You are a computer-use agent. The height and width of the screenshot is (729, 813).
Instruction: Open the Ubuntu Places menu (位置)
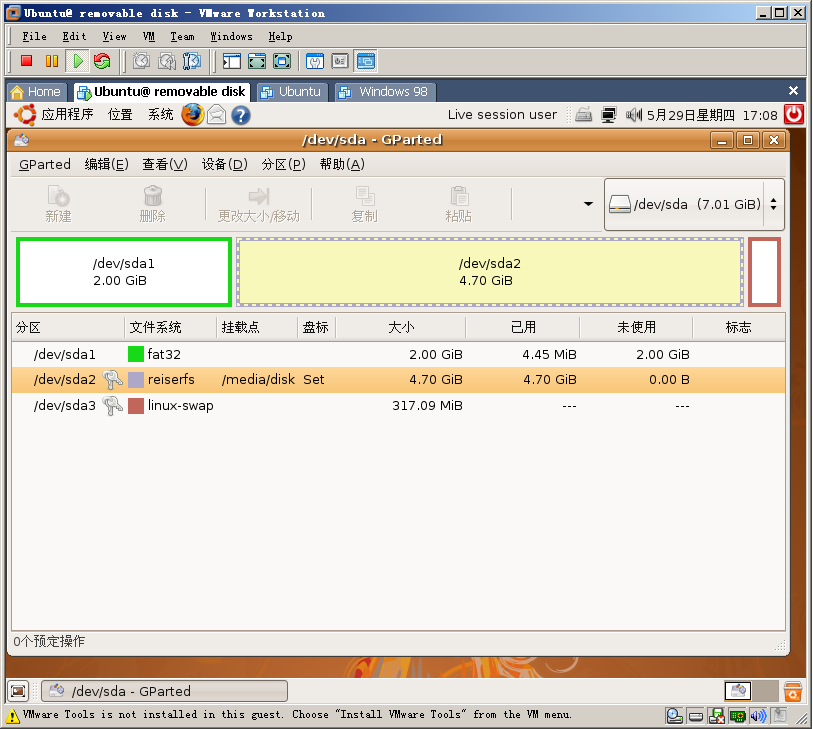(120, 115)
